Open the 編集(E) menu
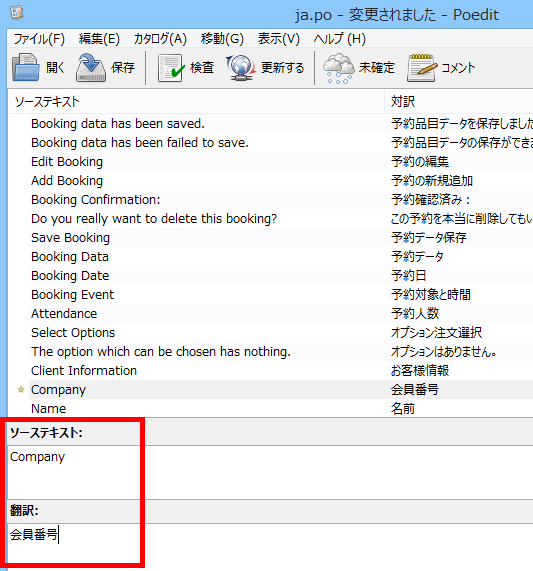 tap(99, 39)
